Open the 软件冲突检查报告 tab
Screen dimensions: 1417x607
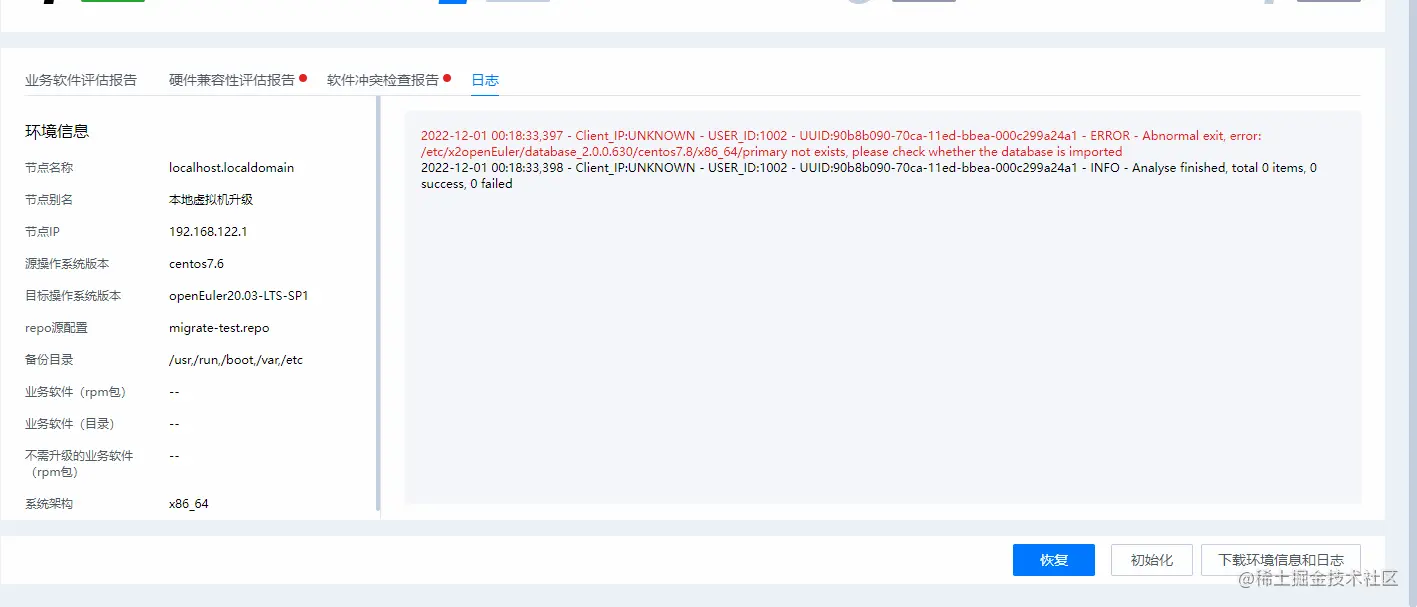click(x=383, y=80)
